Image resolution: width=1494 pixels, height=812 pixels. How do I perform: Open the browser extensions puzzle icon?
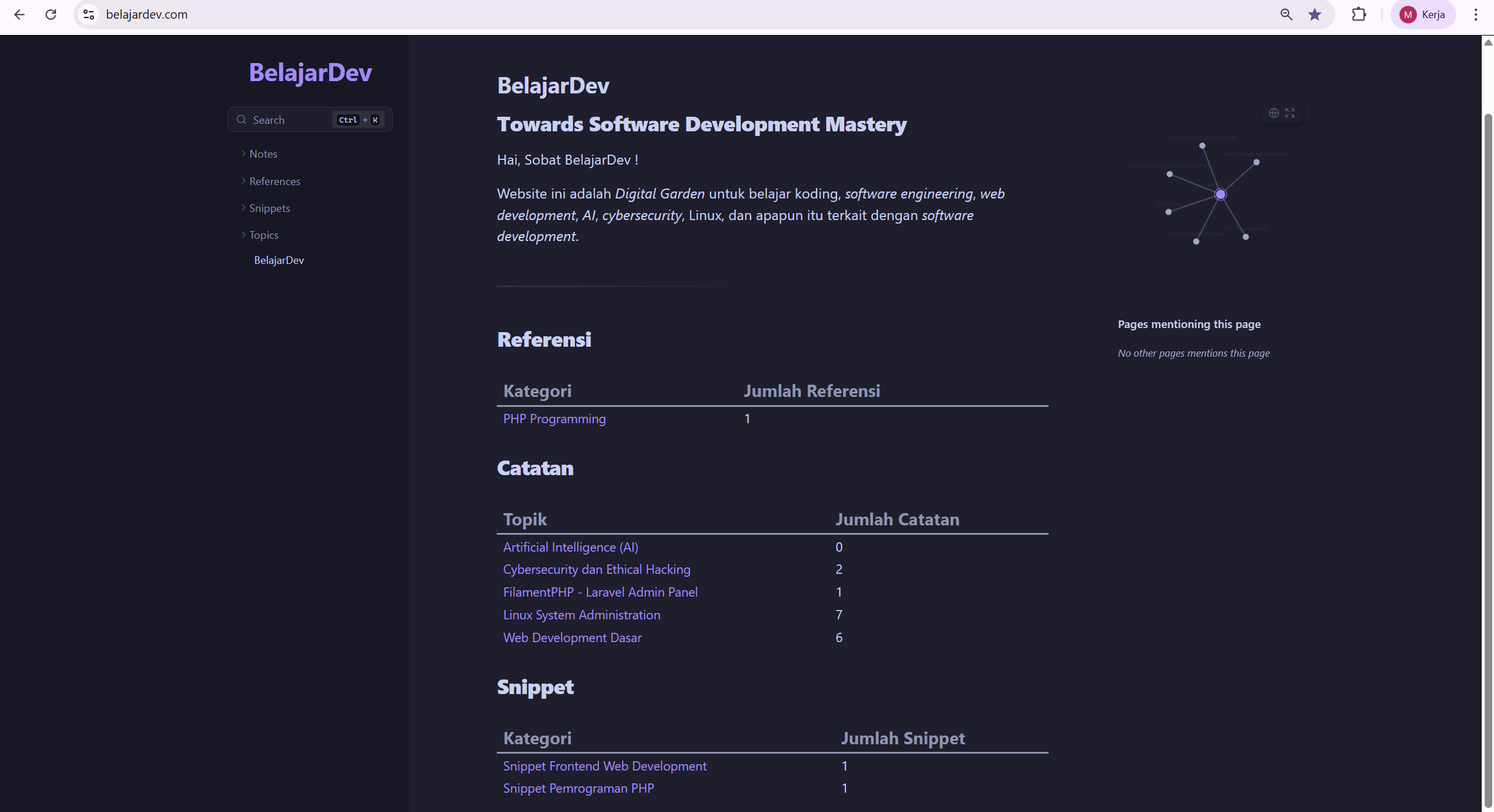pyautogui.click(x=1359, y=14)
